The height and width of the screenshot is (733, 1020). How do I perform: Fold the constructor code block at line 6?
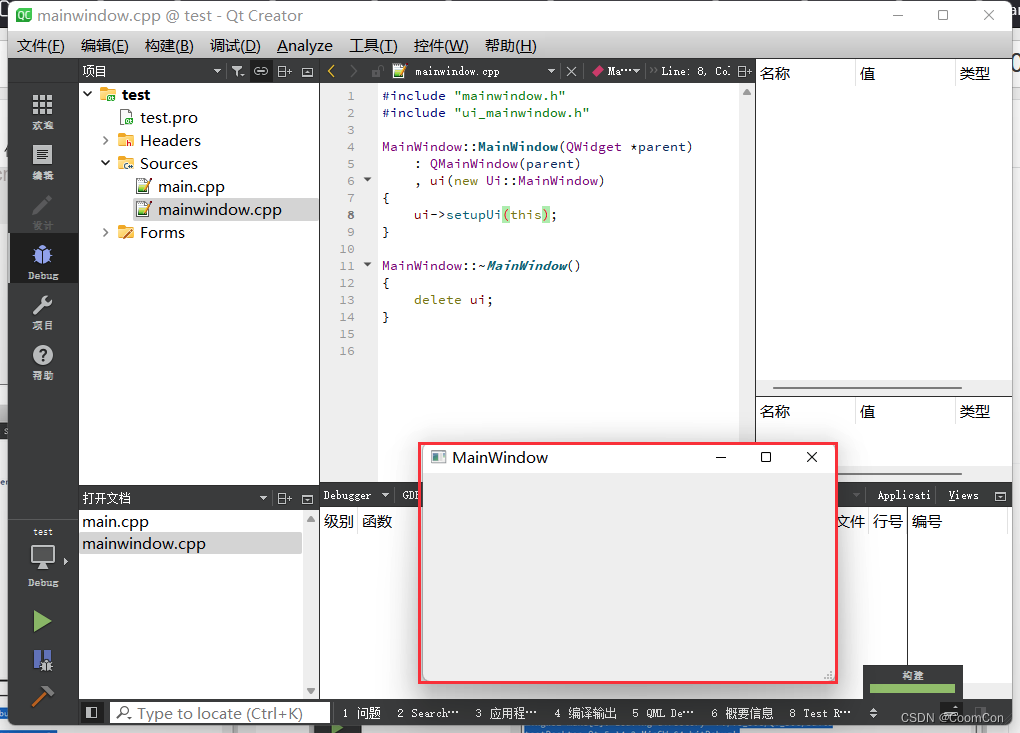click(368, 180)
